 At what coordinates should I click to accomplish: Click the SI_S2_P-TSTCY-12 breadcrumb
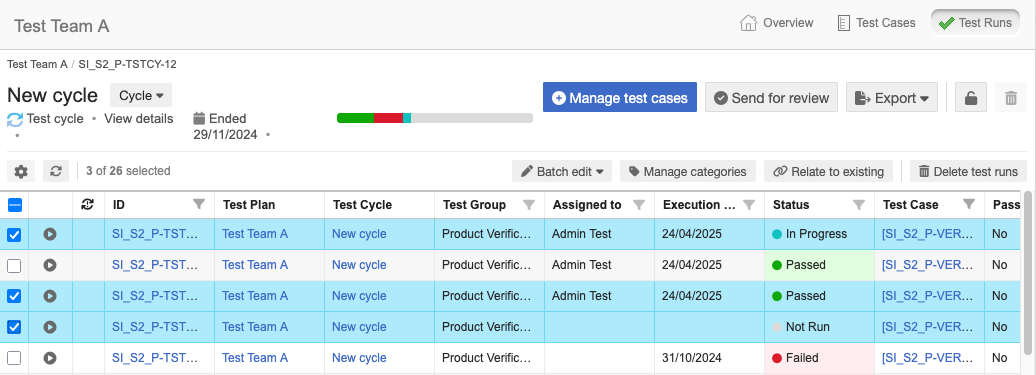128,64
